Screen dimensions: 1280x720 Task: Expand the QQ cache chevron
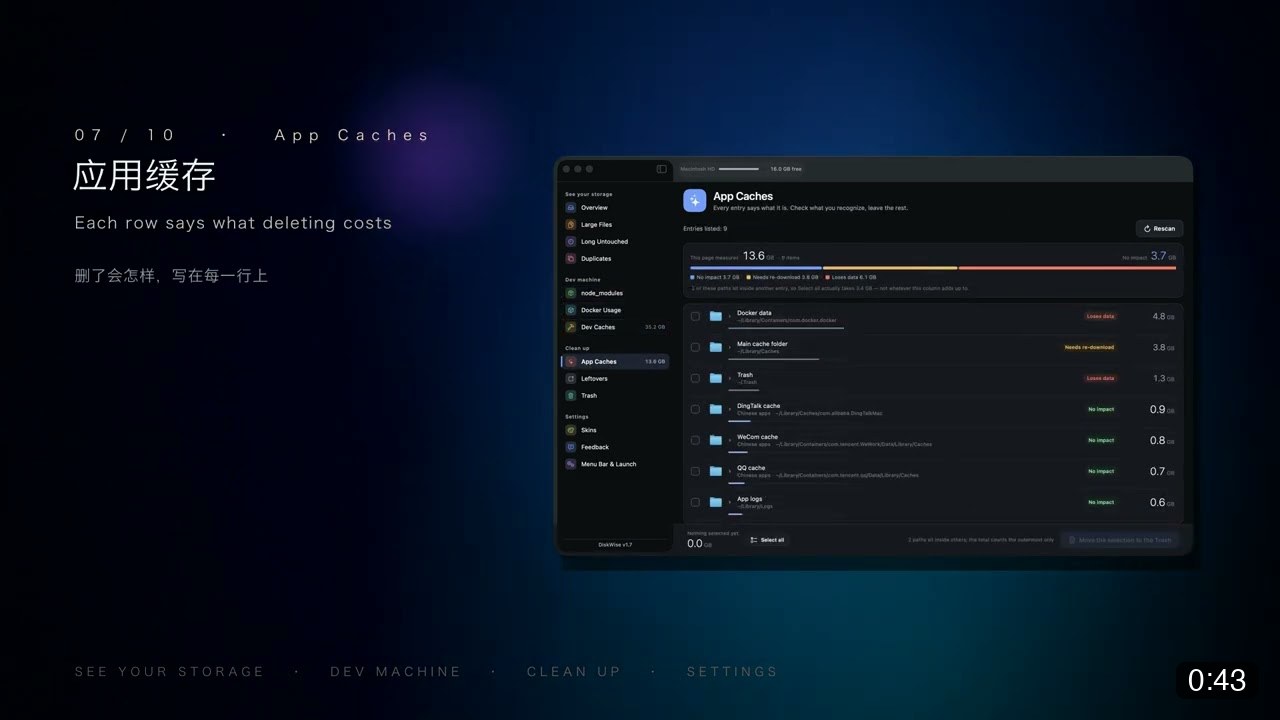pyautogui.click(x=729, y=471)
